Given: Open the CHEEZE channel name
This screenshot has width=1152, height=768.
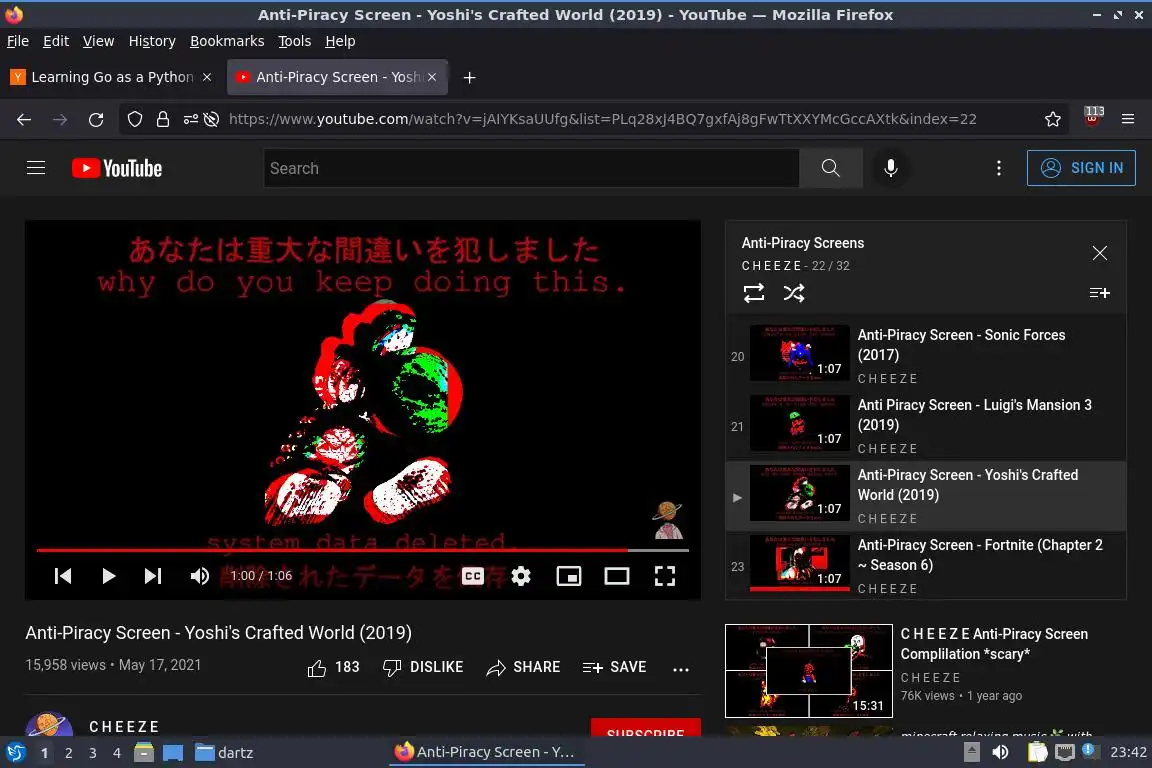Looking at the screenshot, I should 124,727.
